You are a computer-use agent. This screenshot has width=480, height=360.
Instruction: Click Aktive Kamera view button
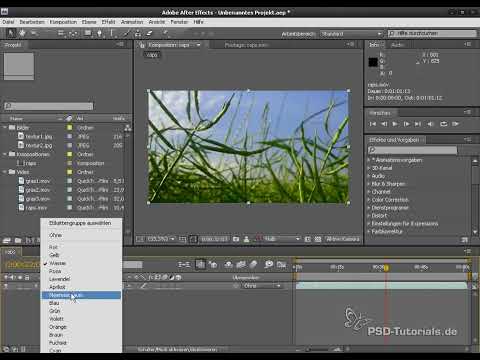pos(343,239)
